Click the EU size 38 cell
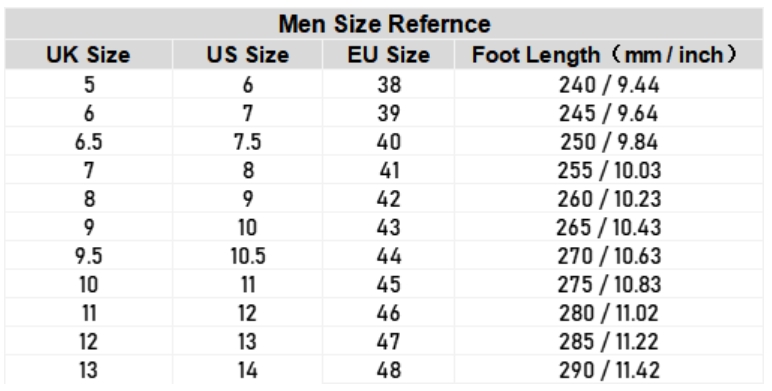 click(x=388, y=85)
